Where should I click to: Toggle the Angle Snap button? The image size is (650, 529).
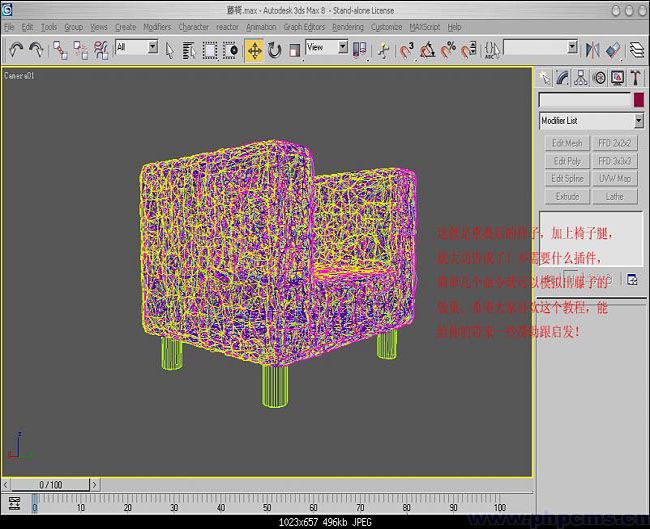coord(427,48)
